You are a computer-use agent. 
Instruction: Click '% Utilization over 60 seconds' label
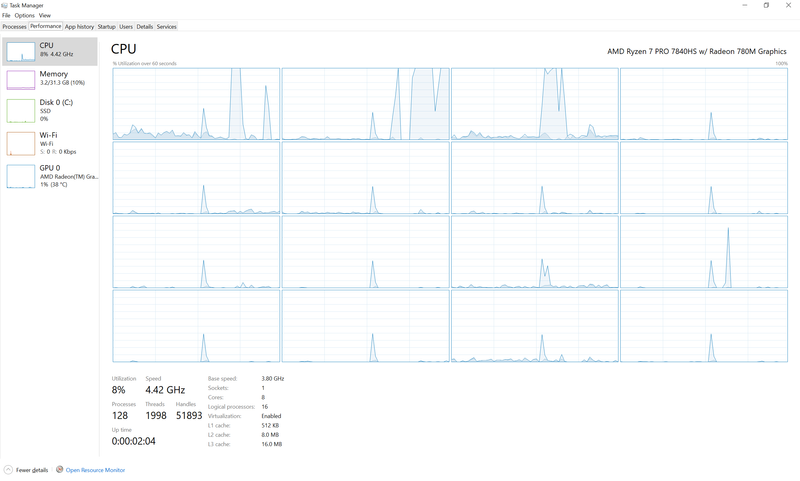pyautogui.click(x=144, y=64)
